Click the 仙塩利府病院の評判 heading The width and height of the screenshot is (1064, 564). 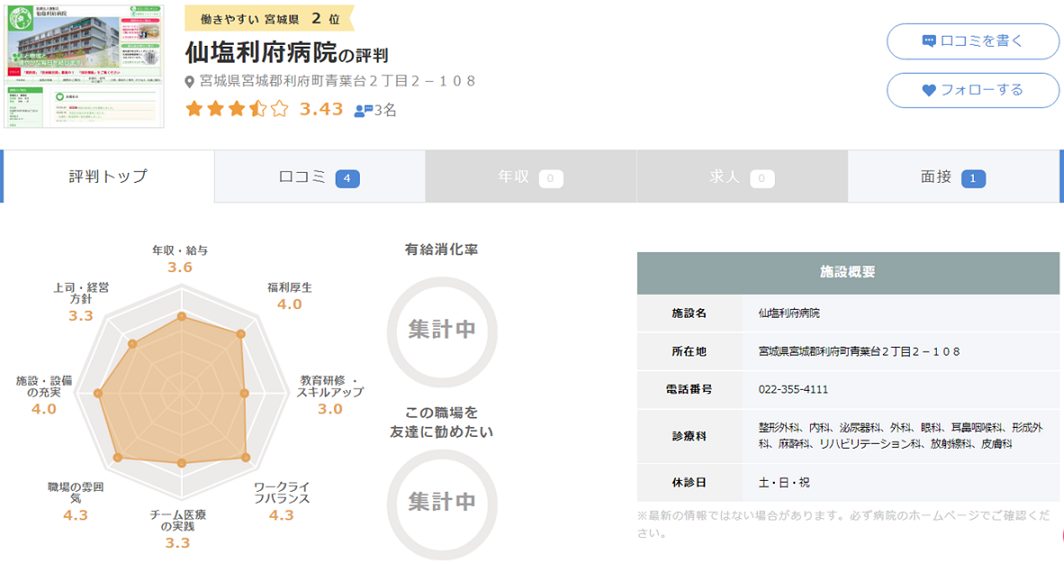pos(286,52)
